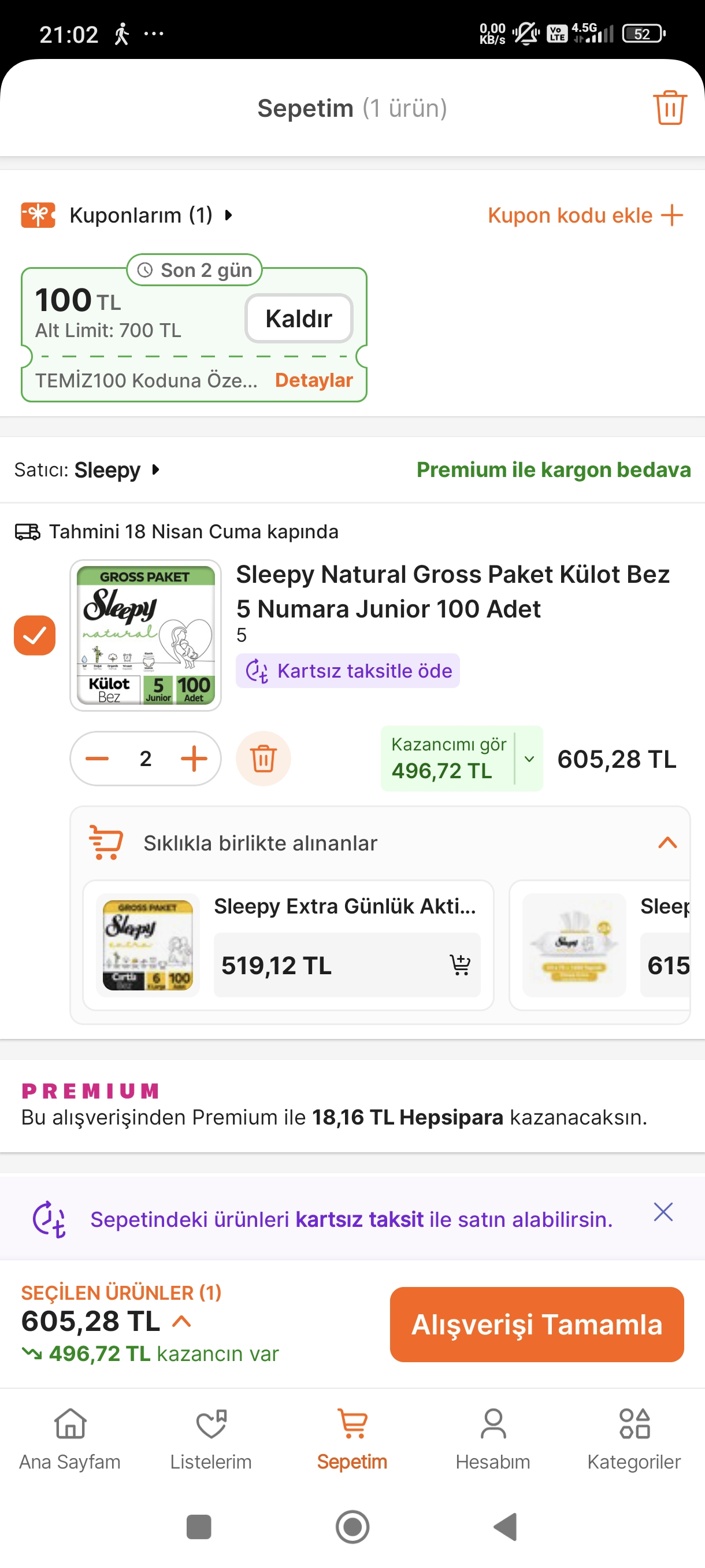Tap Kupon kodu ekle link

pos(585,215)
